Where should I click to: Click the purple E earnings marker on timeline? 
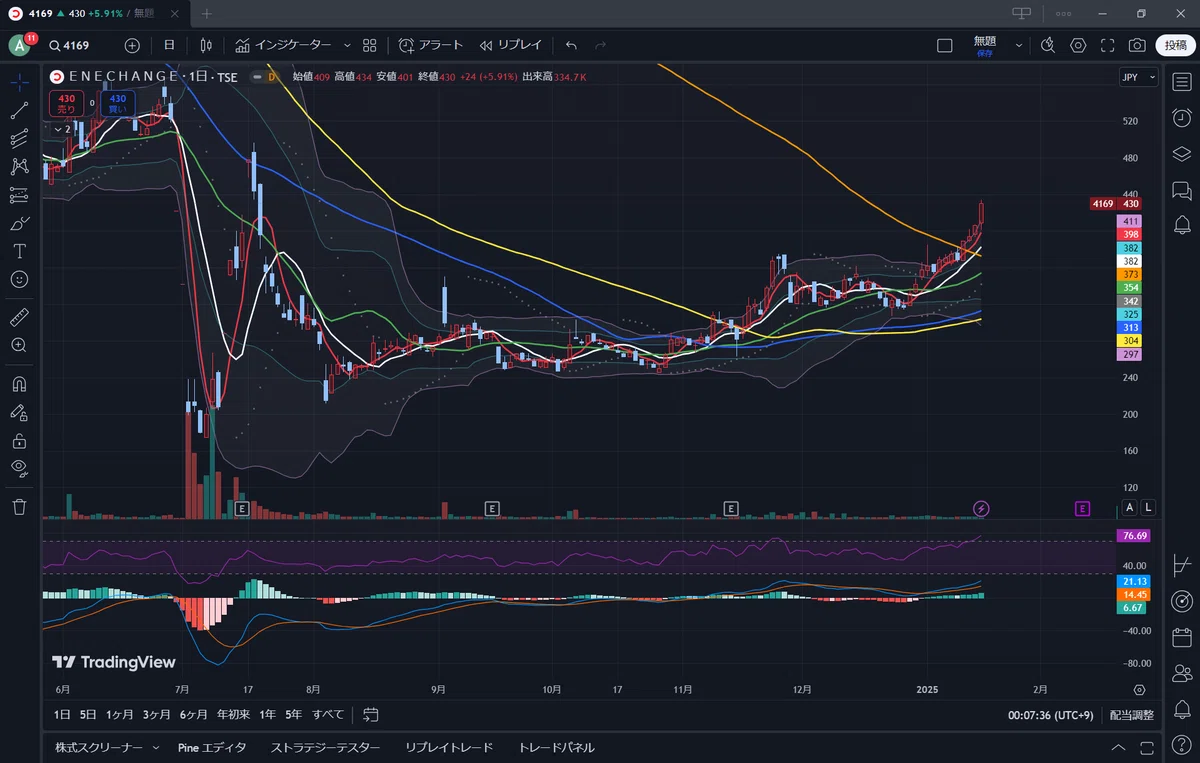pos(1082,509)
